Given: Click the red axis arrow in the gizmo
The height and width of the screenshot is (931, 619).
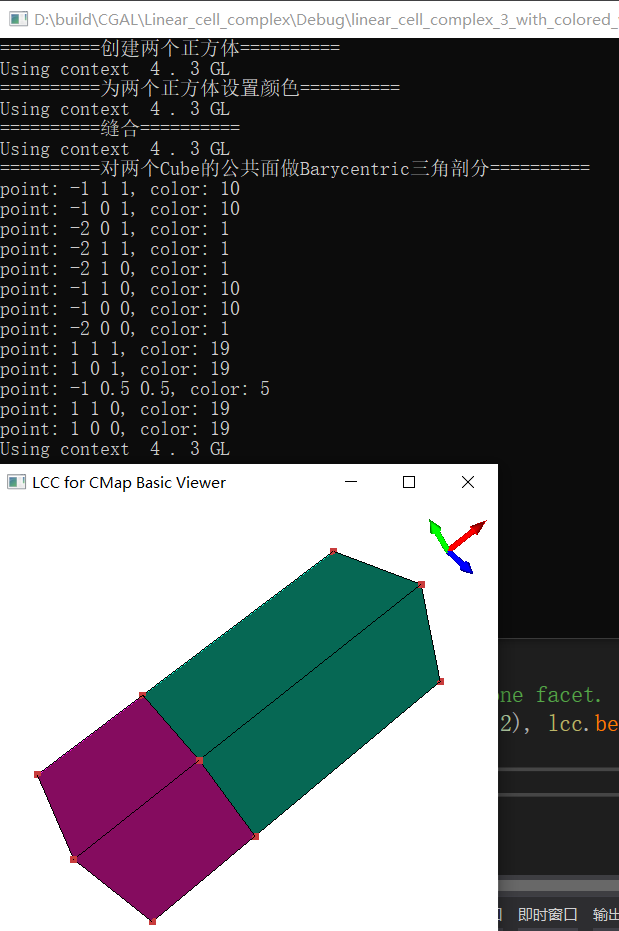Looking at the screenshot, I should [468, 534].
